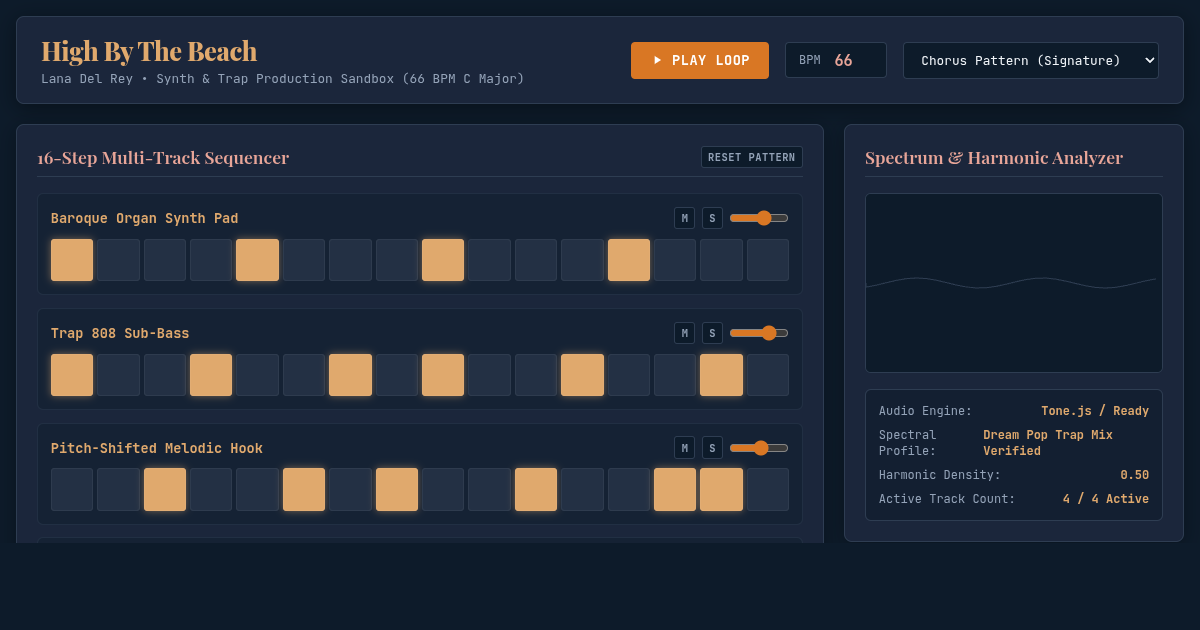Click the Harmonic Density value "0.50"
Viewport: 1200px width, 630px height.
point(1134,475)
